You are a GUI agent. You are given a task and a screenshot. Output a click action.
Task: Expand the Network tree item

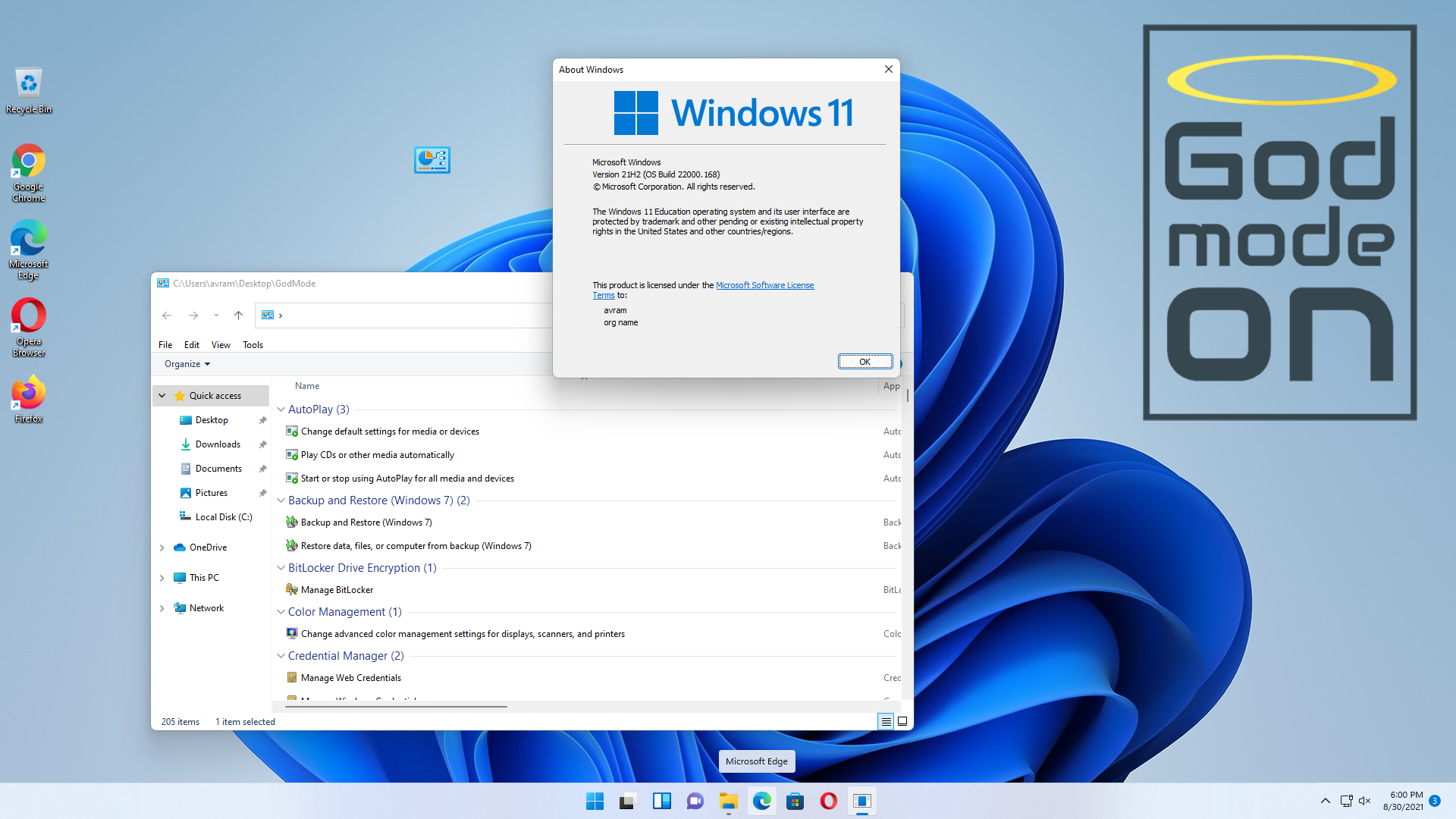pyautogui.click(x=162, y=607)
